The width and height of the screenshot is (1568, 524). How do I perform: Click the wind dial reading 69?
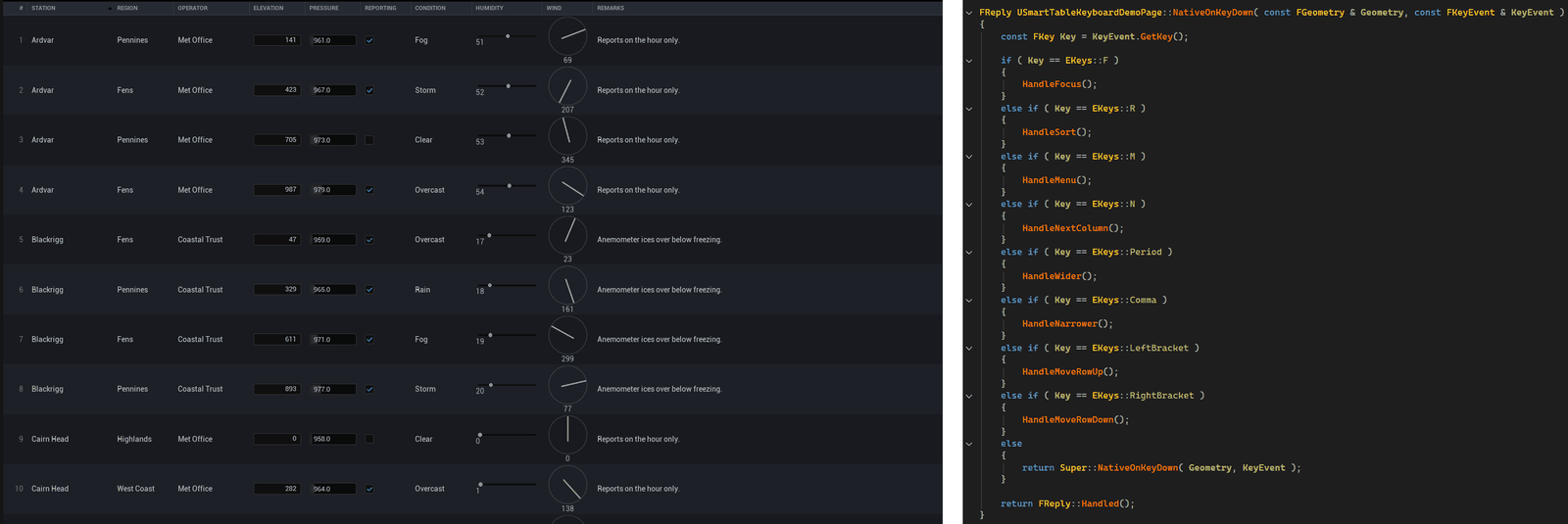pyautogui.click(x=567, y=36)
